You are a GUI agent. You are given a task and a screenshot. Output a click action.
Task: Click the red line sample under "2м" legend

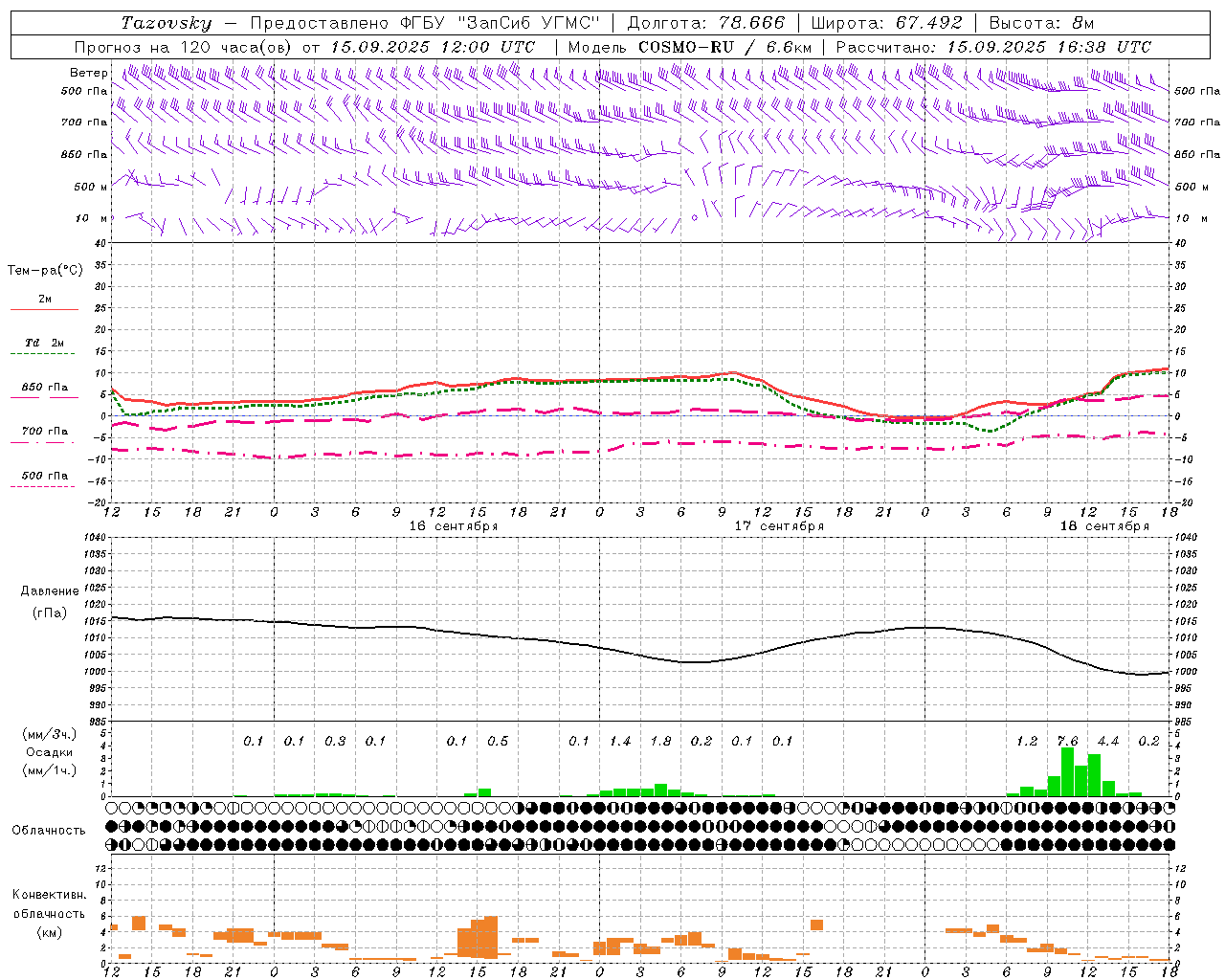tap(44, 310)
